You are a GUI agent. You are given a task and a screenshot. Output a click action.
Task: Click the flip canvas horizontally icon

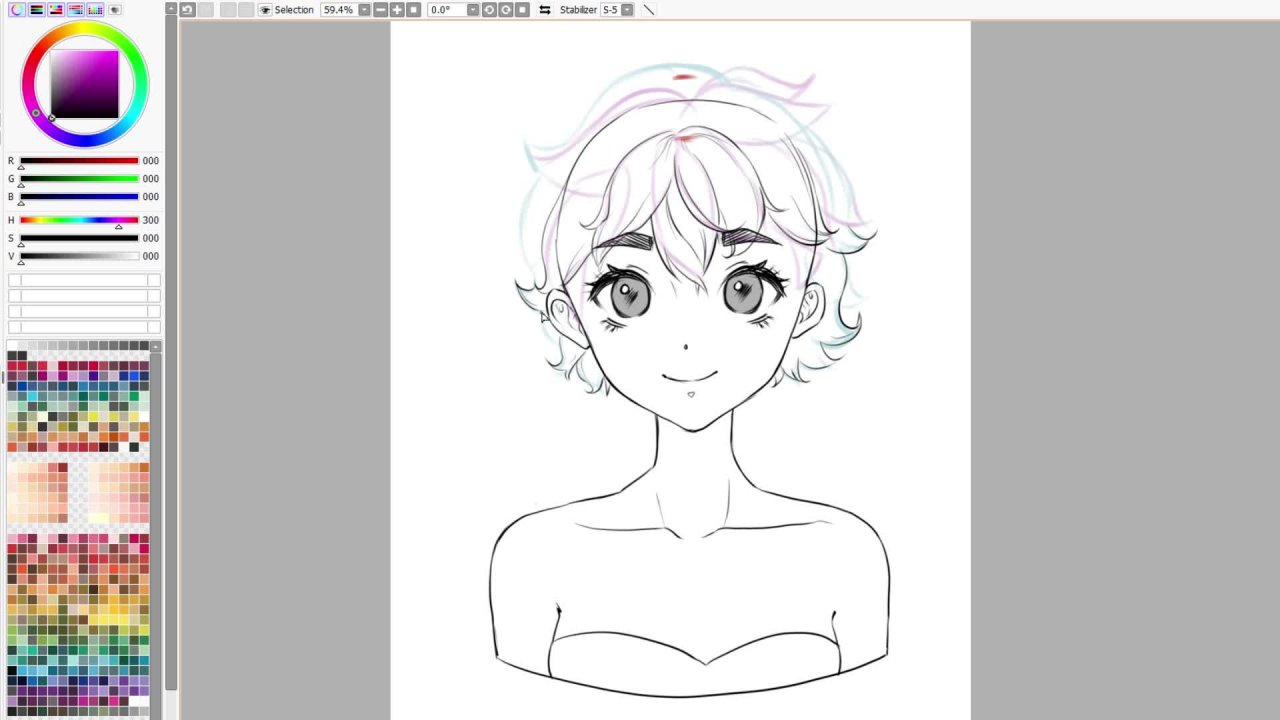click(x=544, y=10)
